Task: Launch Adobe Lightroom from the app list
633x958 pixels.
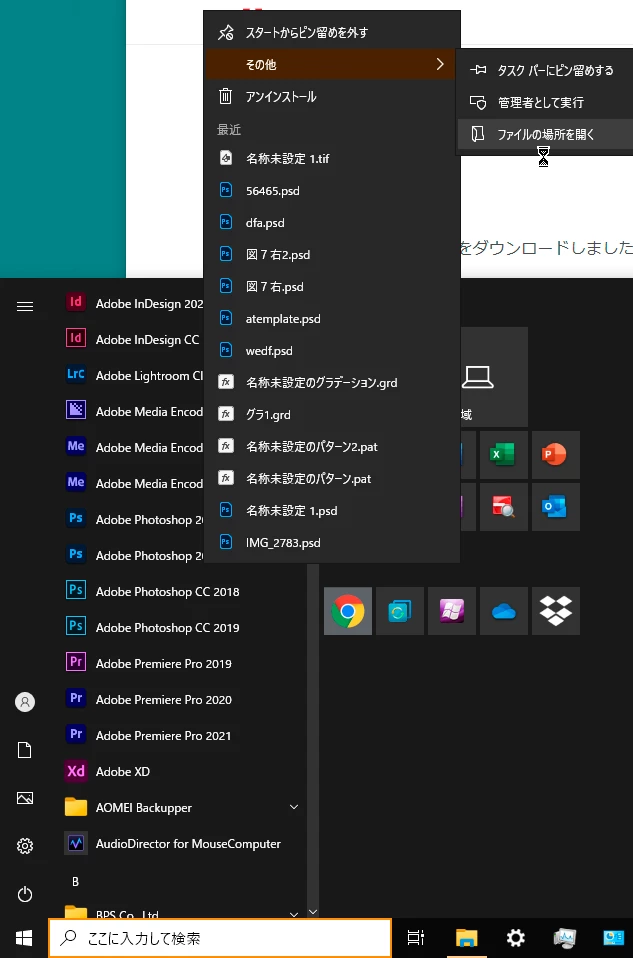Action: (132, 376)
